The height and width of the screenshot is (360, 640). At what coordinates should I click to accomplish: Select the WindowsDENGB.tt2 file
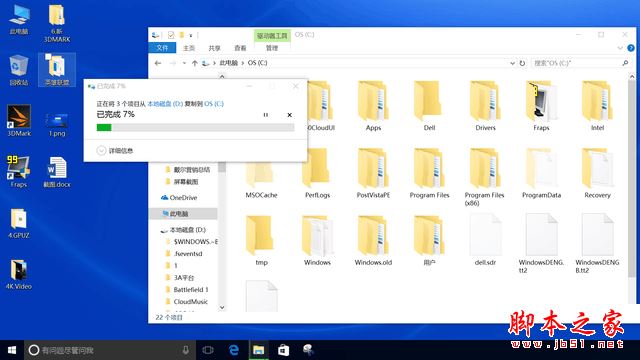(597, 244)
